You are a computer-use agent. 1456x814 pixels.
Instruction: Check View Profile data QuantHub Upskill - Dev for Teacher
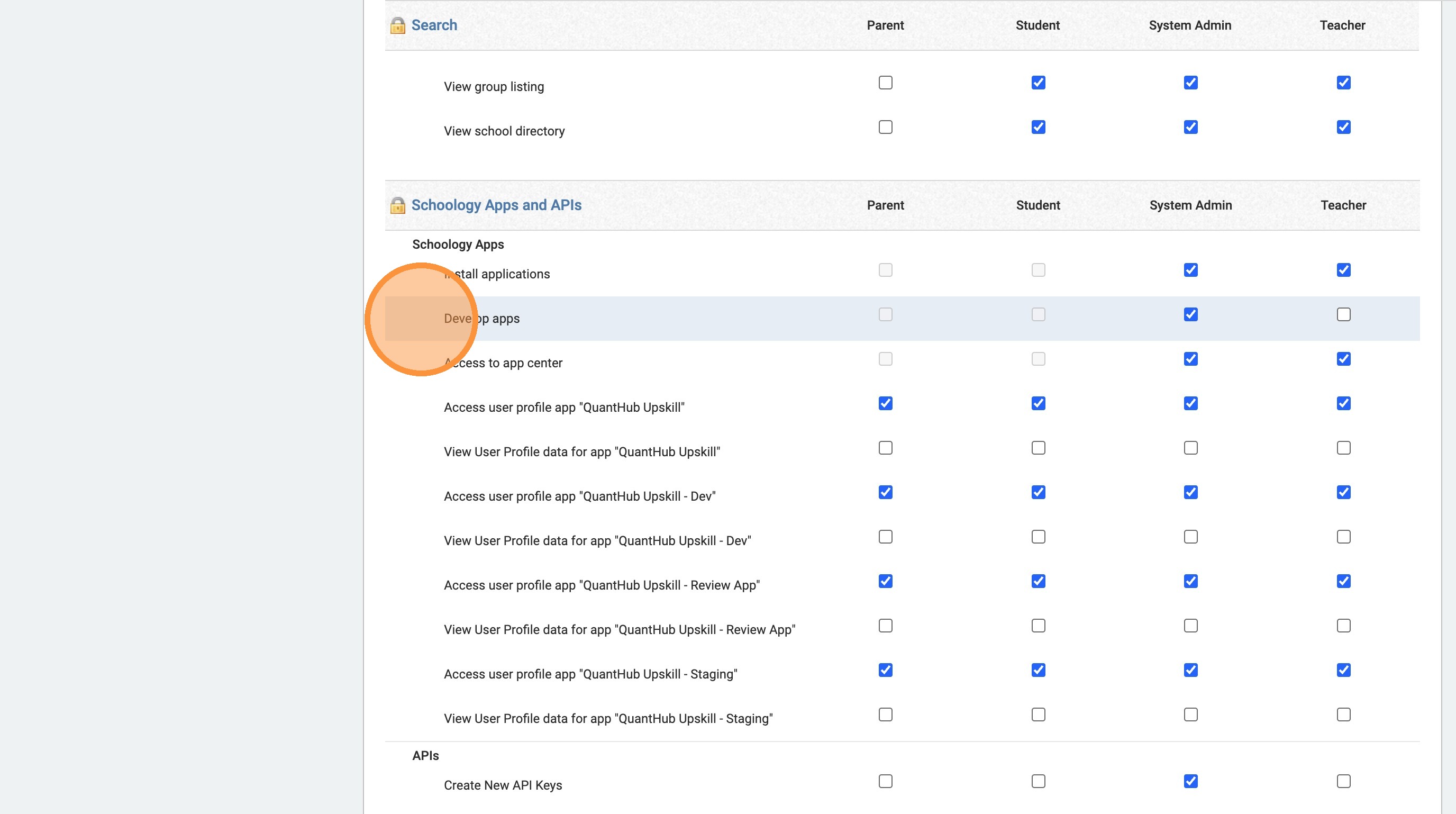click(1343, 537)
